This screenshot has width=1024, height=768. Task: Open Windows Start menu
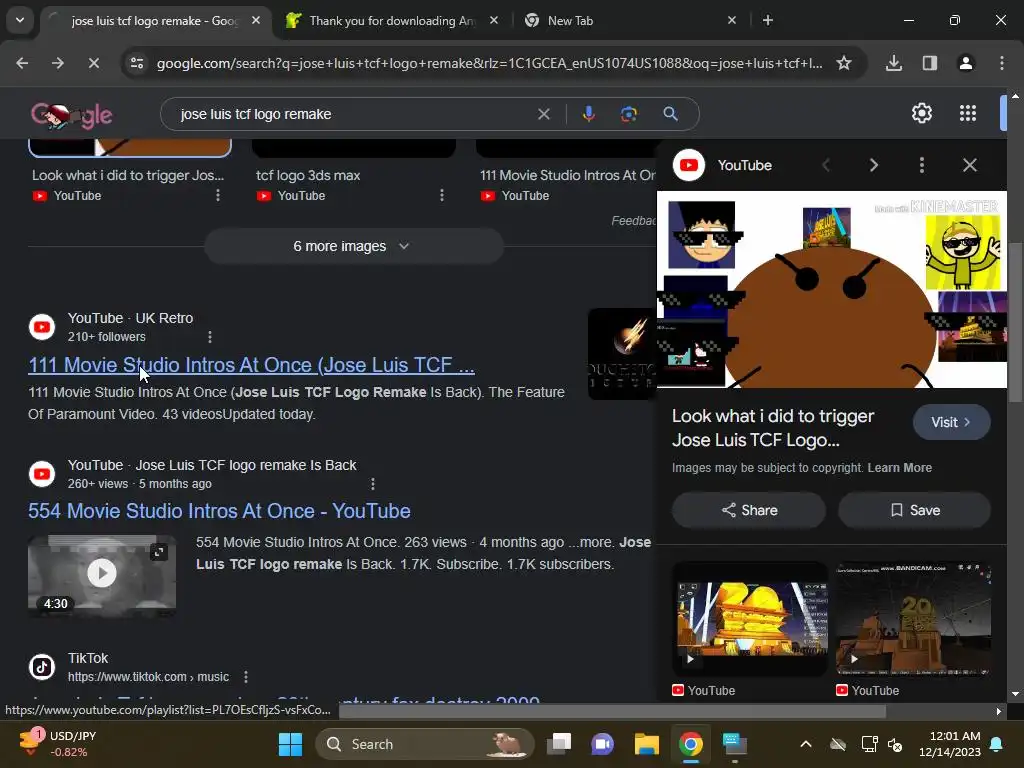click(290, 744)
